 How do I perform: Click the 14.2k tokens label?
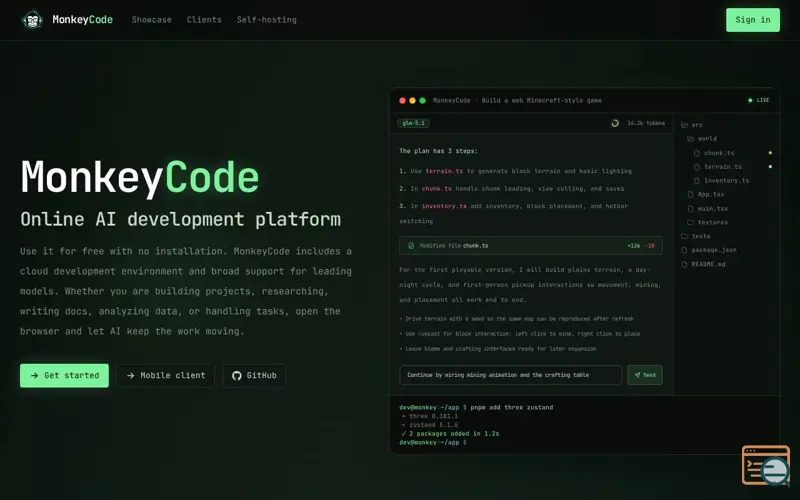click(646, 123)
